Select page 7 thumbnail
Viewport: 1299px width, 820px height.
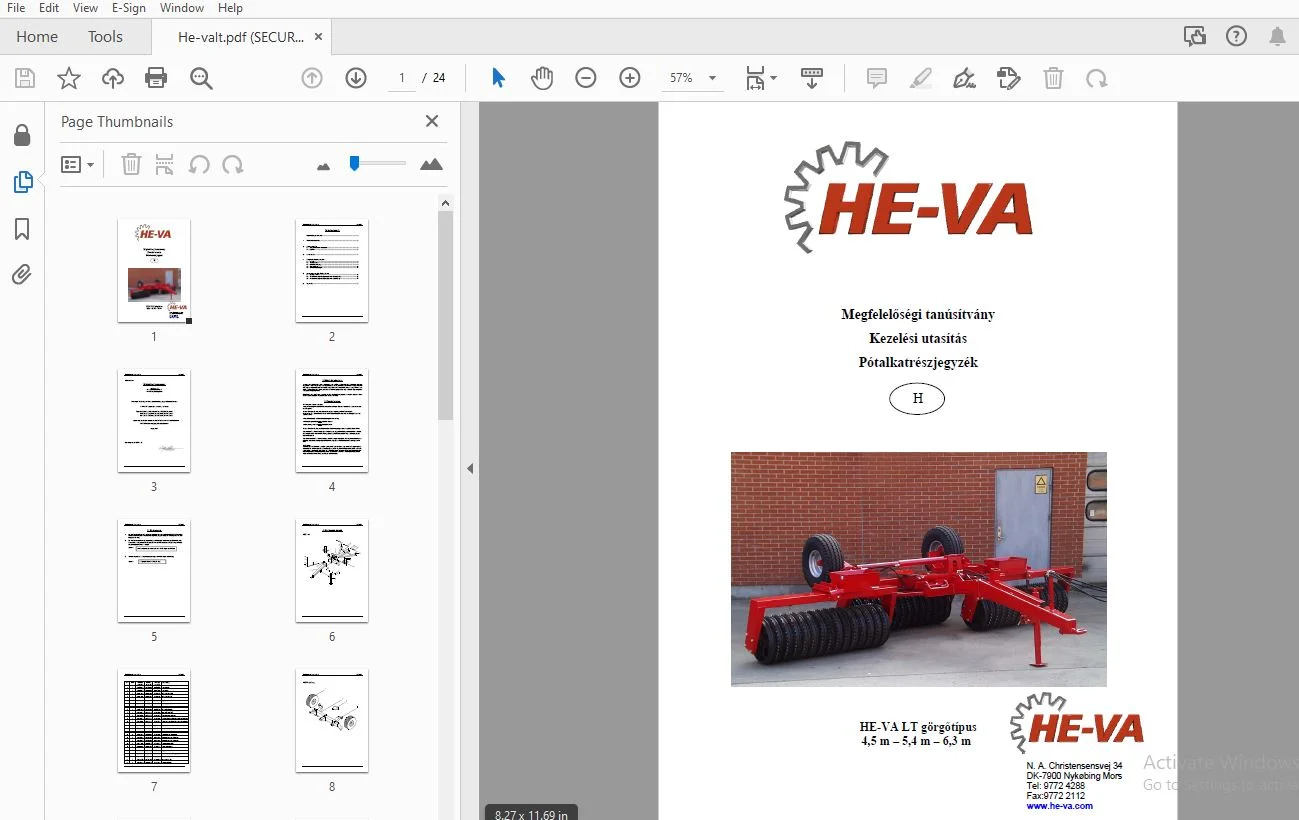click(x=154, y=720)
